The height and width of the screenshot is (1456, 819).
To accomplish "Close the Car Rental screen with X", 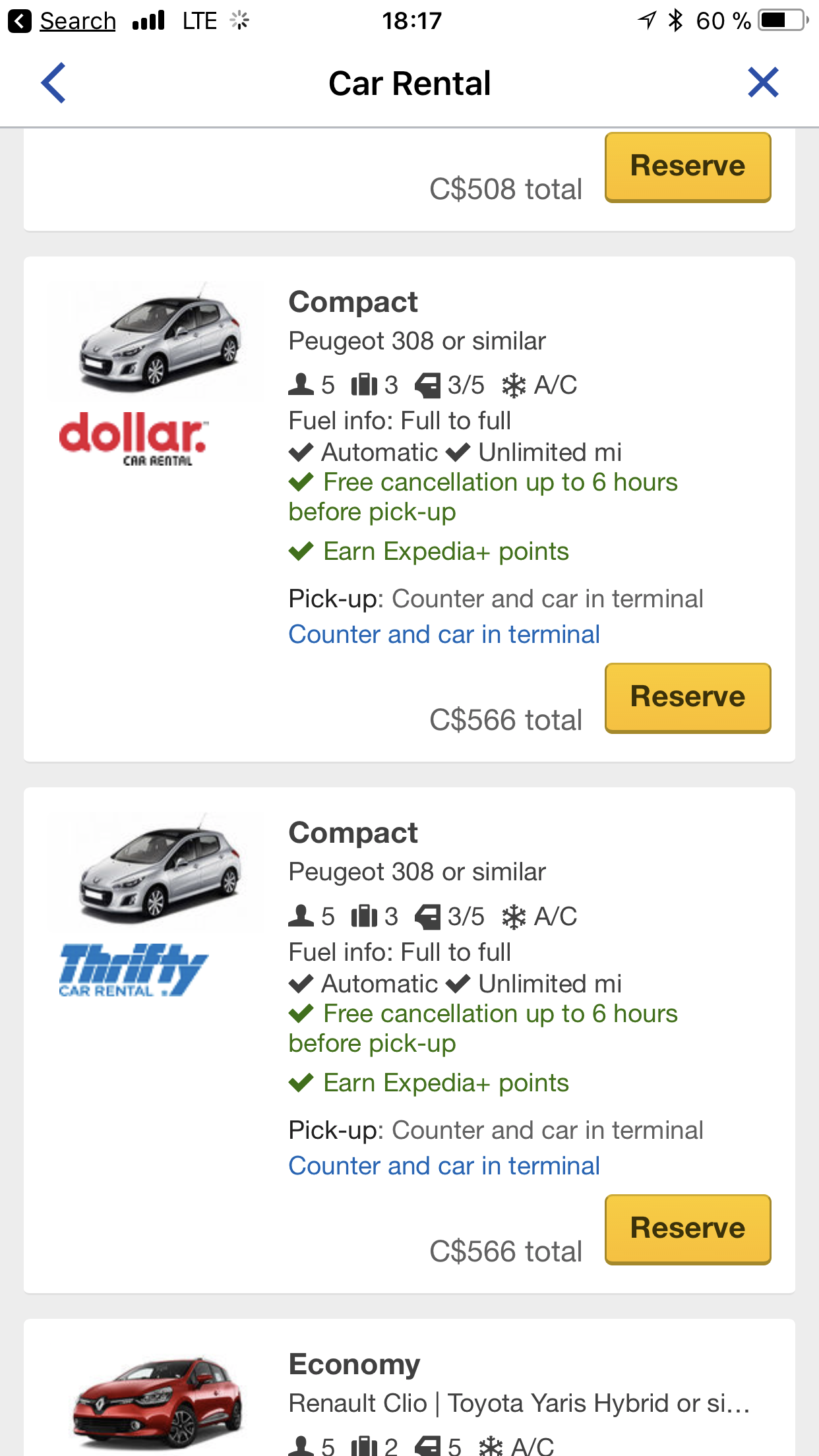I will pos(763,83).
